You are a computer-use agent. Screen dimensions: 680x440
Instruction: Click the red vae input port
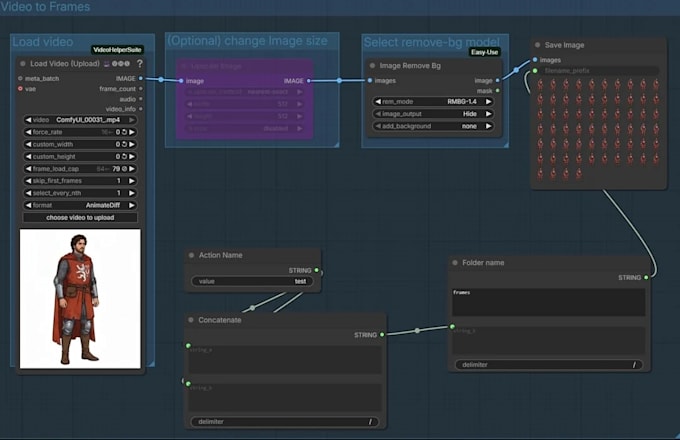tap(20, 89)
